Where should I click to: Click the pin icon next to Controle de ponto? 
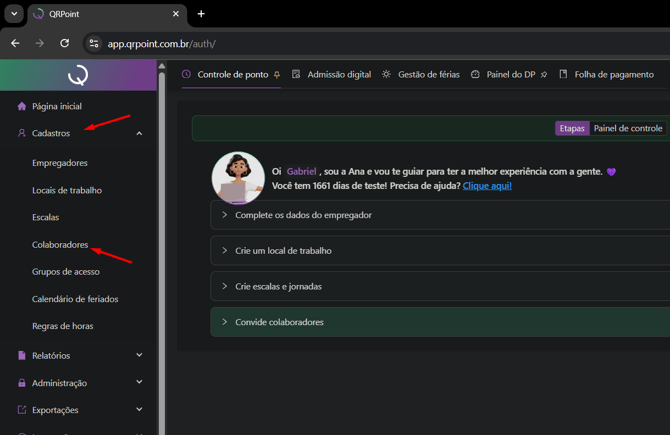point(277,75)
